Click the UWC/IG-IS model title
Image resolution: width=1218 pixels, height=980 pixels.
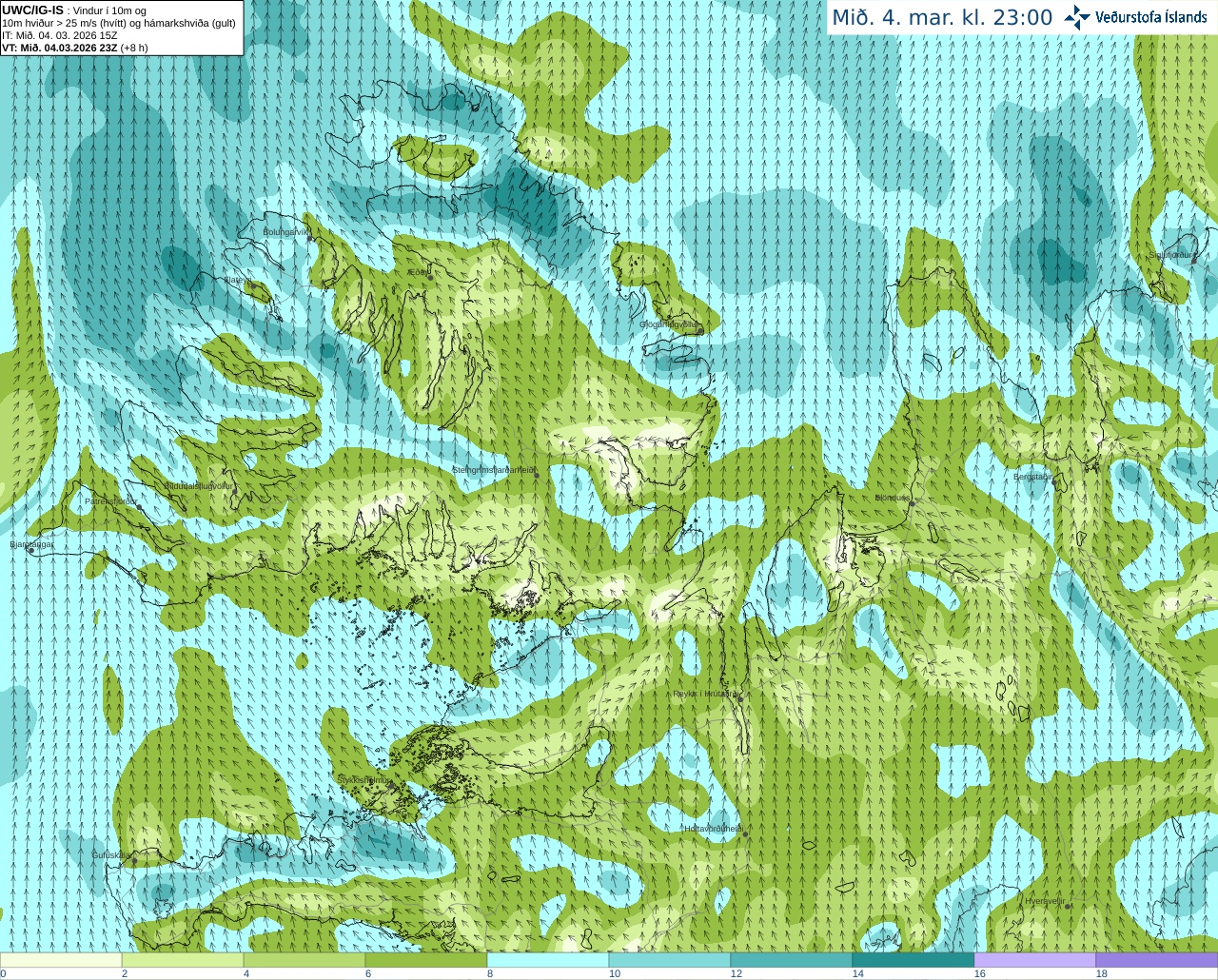[x=32, y=10]
